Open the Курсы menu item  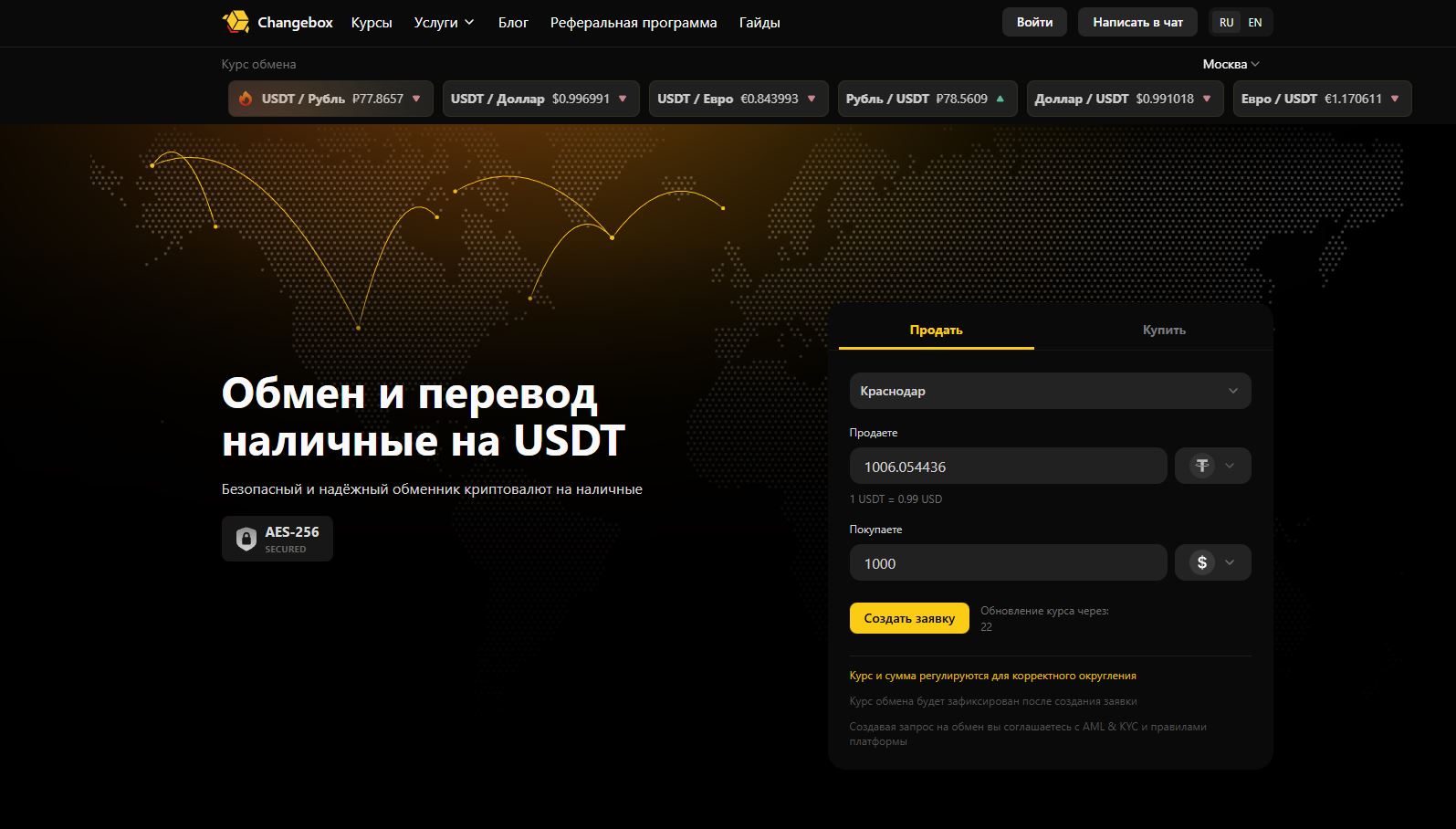tap(372, 22)
